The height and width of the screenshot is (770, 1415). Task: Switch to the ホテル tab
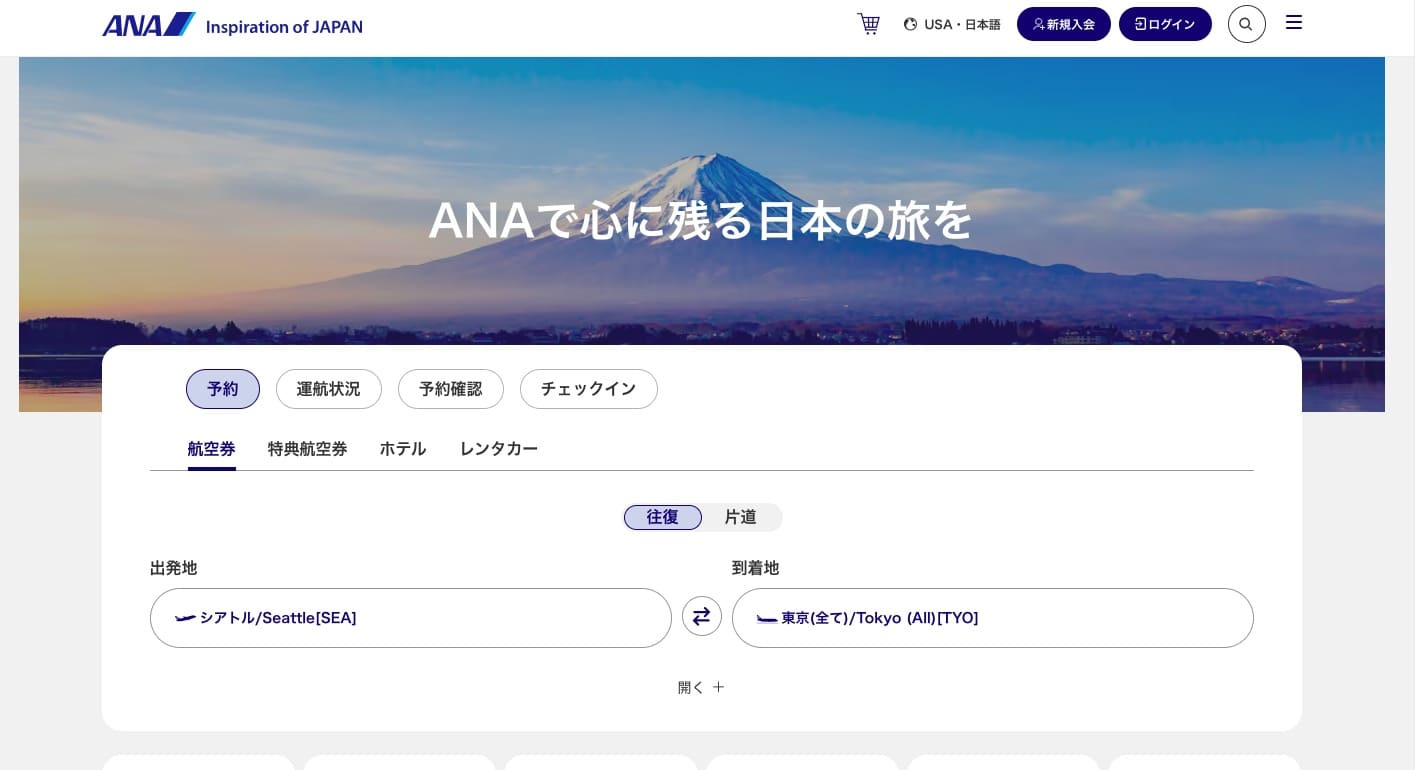[x=403, y=449]
